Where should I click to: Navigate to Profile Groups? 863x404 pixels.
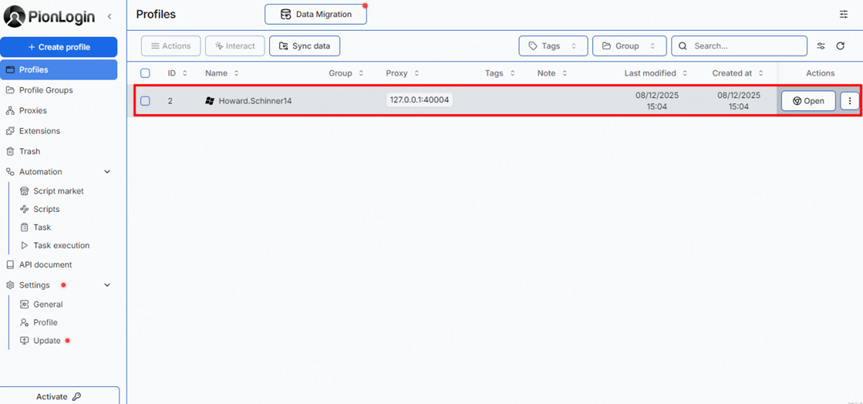pyautogui.click(x=45, y=90)
